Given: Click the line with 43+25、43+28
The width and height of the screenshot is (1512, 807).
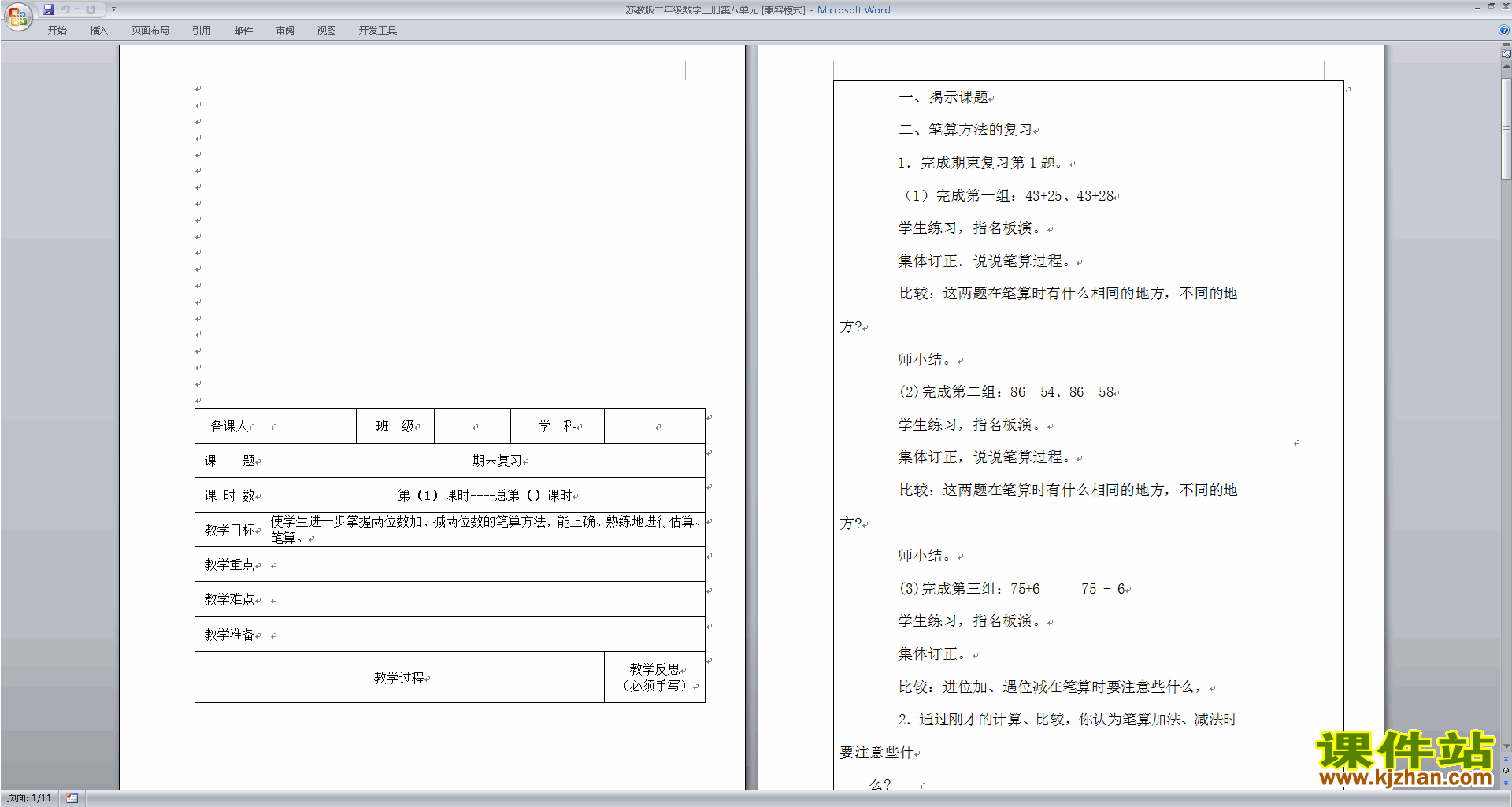Looking at the screenshot, I should [x=1007, y=195].
